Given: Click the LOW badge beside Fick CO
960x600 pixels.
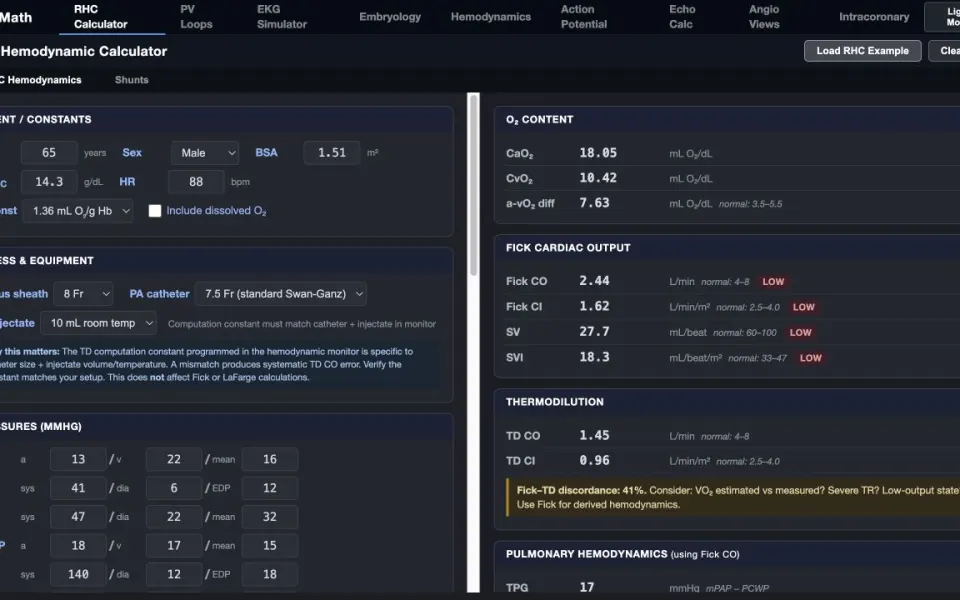Looking at the screenshot, I should 773,282.
